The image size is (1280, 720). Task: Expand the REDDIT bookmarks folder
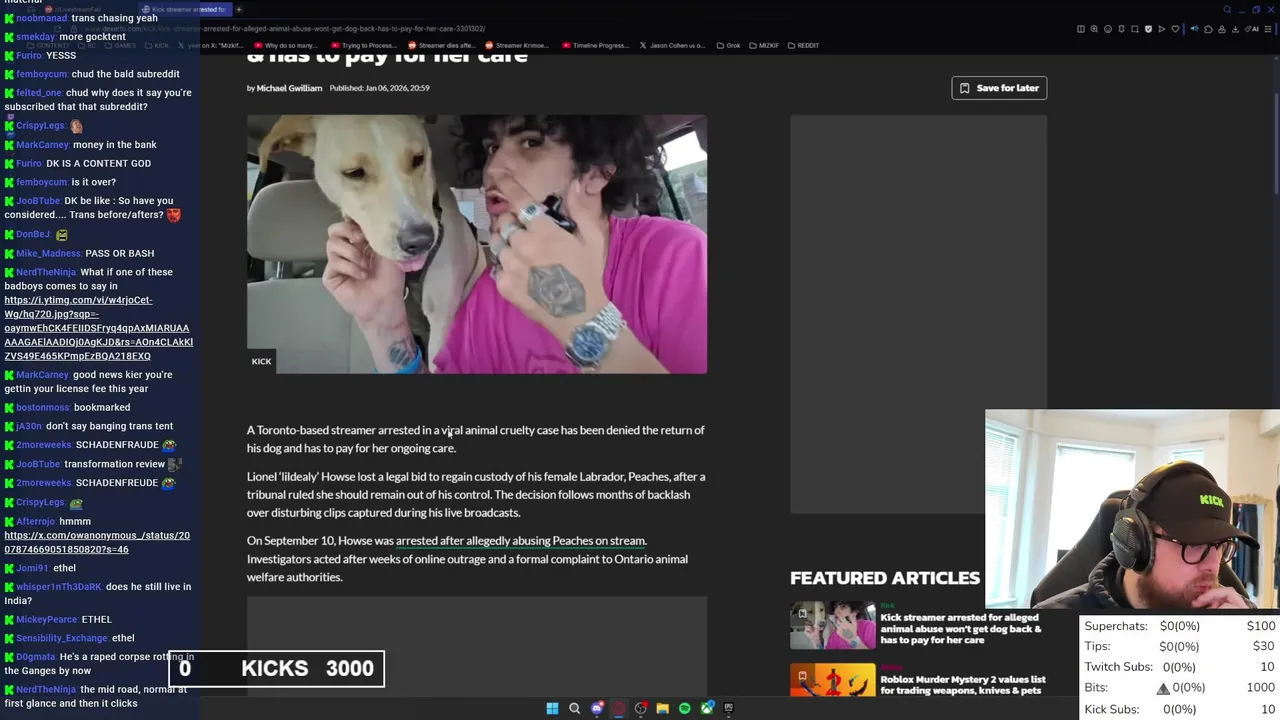tap(803, 45)
